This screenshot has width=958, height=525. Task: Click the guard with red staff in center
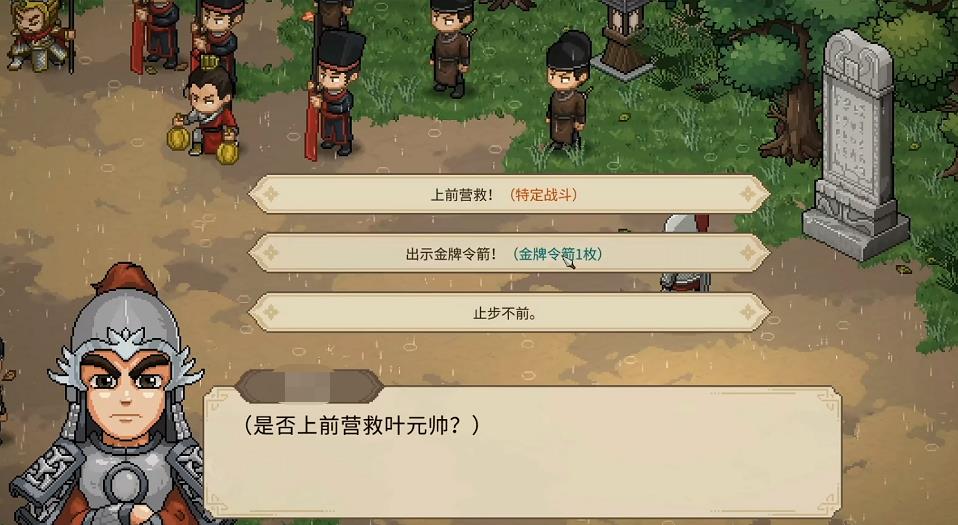tap(333, 95)
